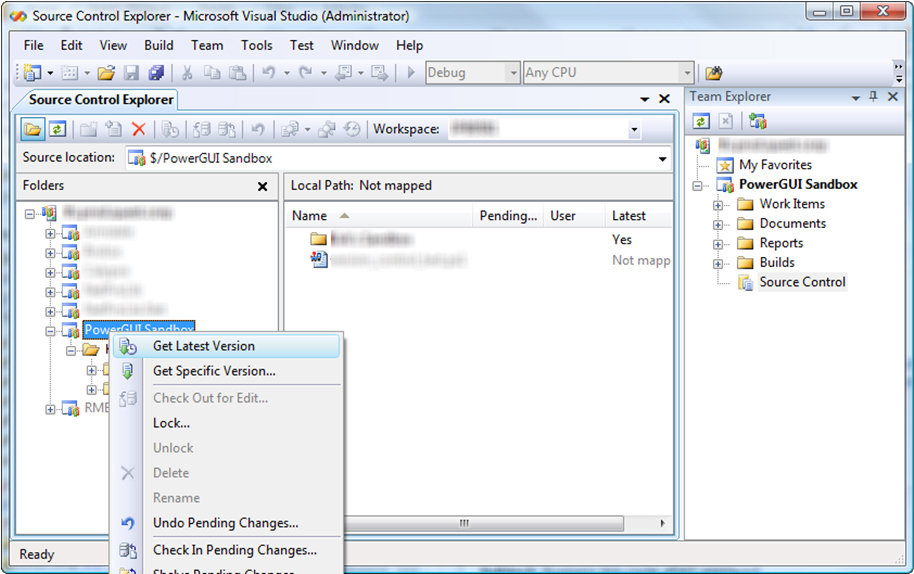Expand the Work Items node in Team Explorer

(718, 204)
